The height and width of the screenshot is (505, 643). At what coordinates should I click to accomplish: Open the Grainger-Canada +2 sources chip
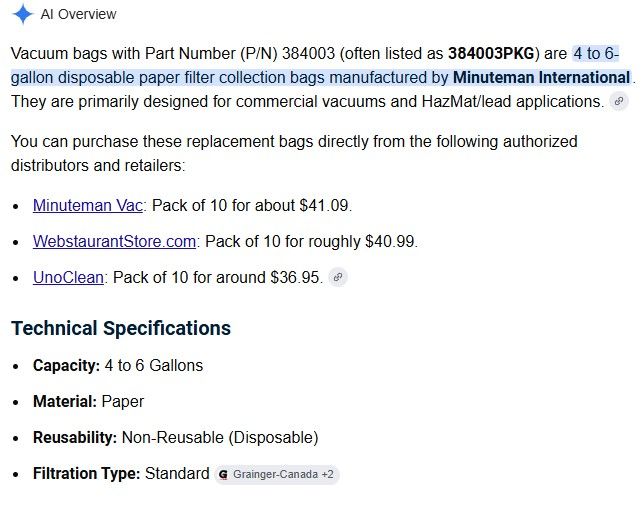click(277, 475)
